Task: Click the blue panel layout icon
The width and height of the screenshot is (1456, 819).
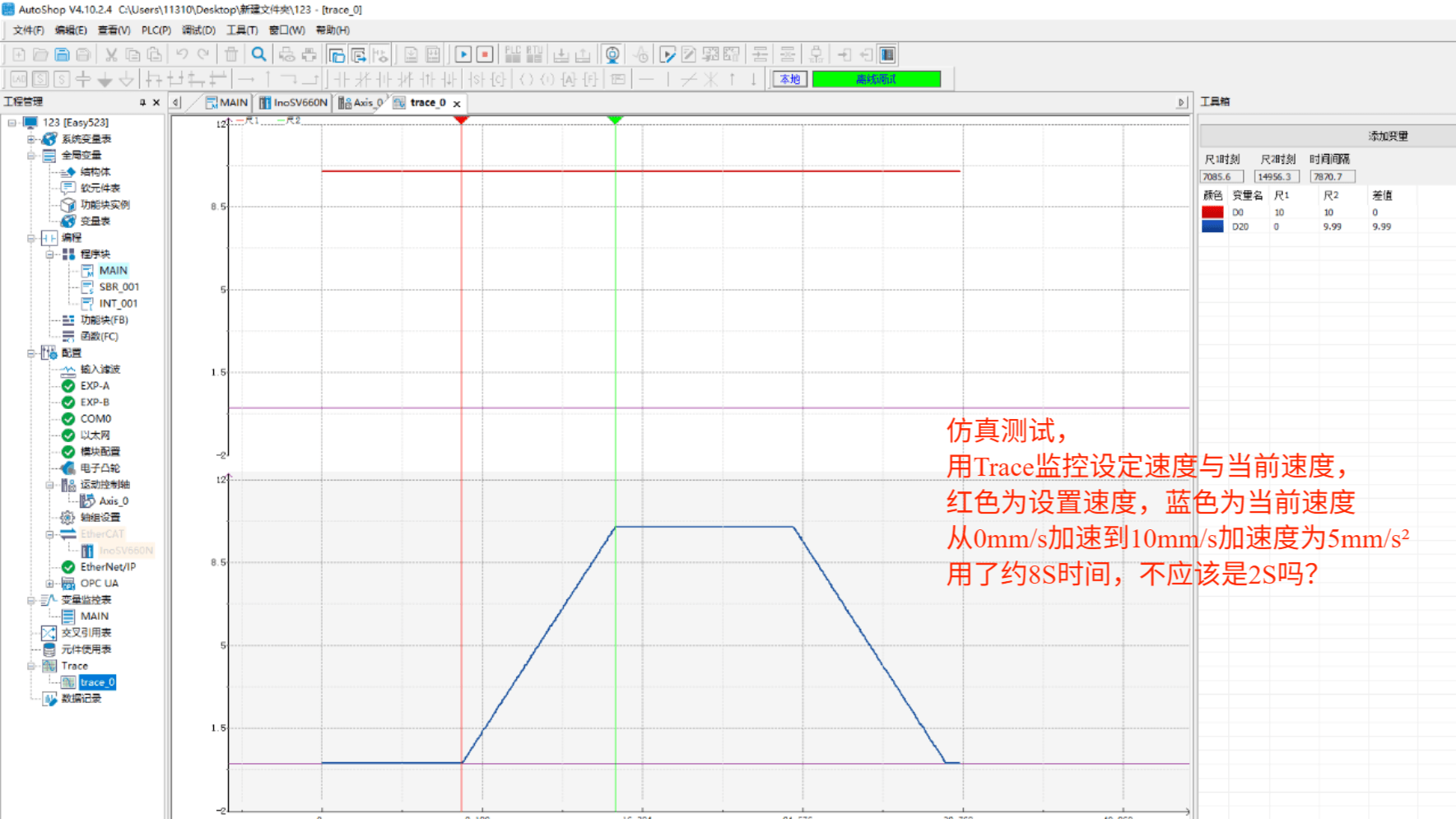Action: (x=887, y=55)
